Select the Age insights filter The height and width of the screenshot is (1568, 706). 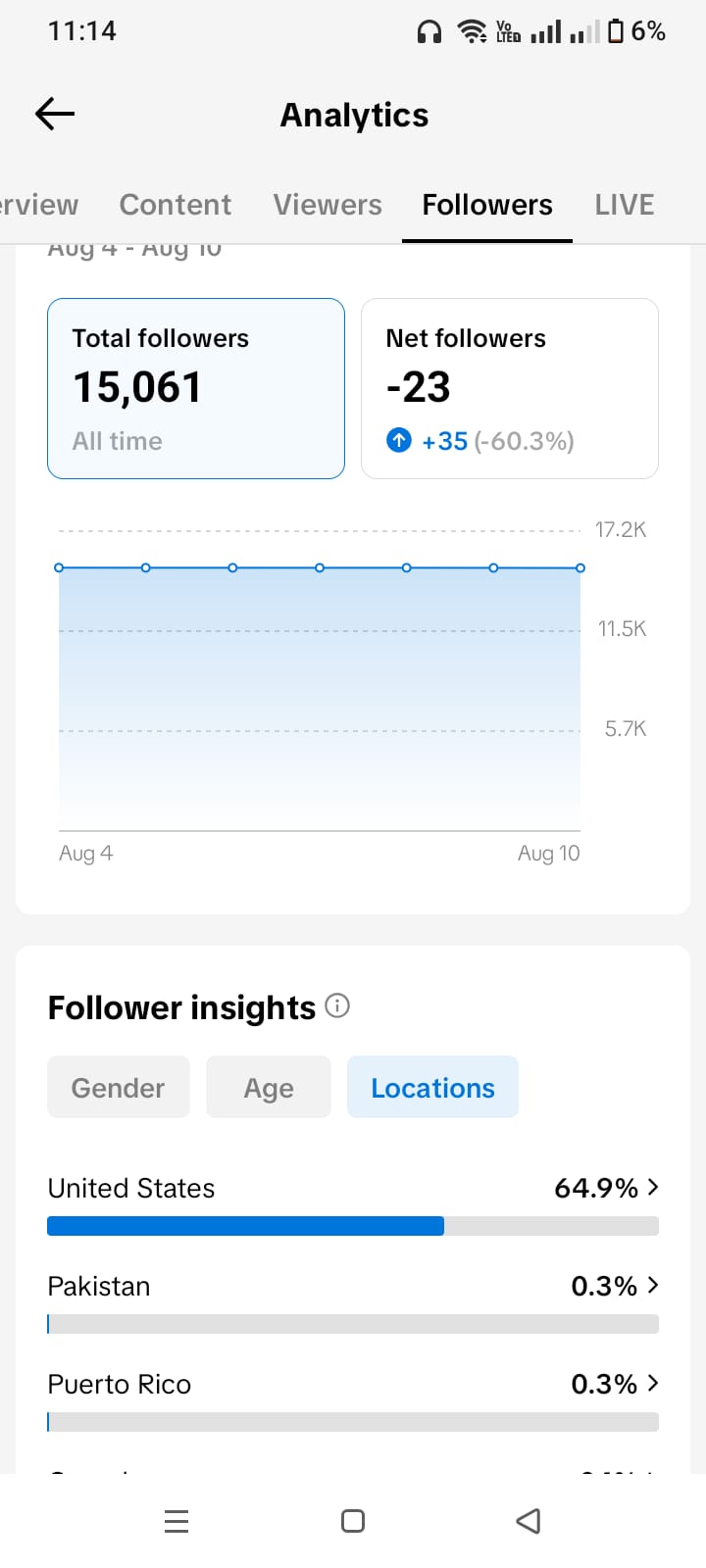tap(269, 1087)
